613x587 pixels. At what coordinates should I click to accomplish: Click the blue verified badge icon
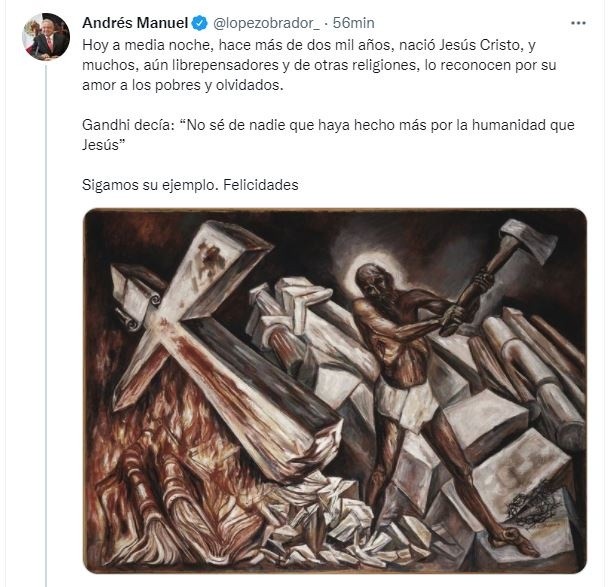pyautogui.click(x=201, y=23)
